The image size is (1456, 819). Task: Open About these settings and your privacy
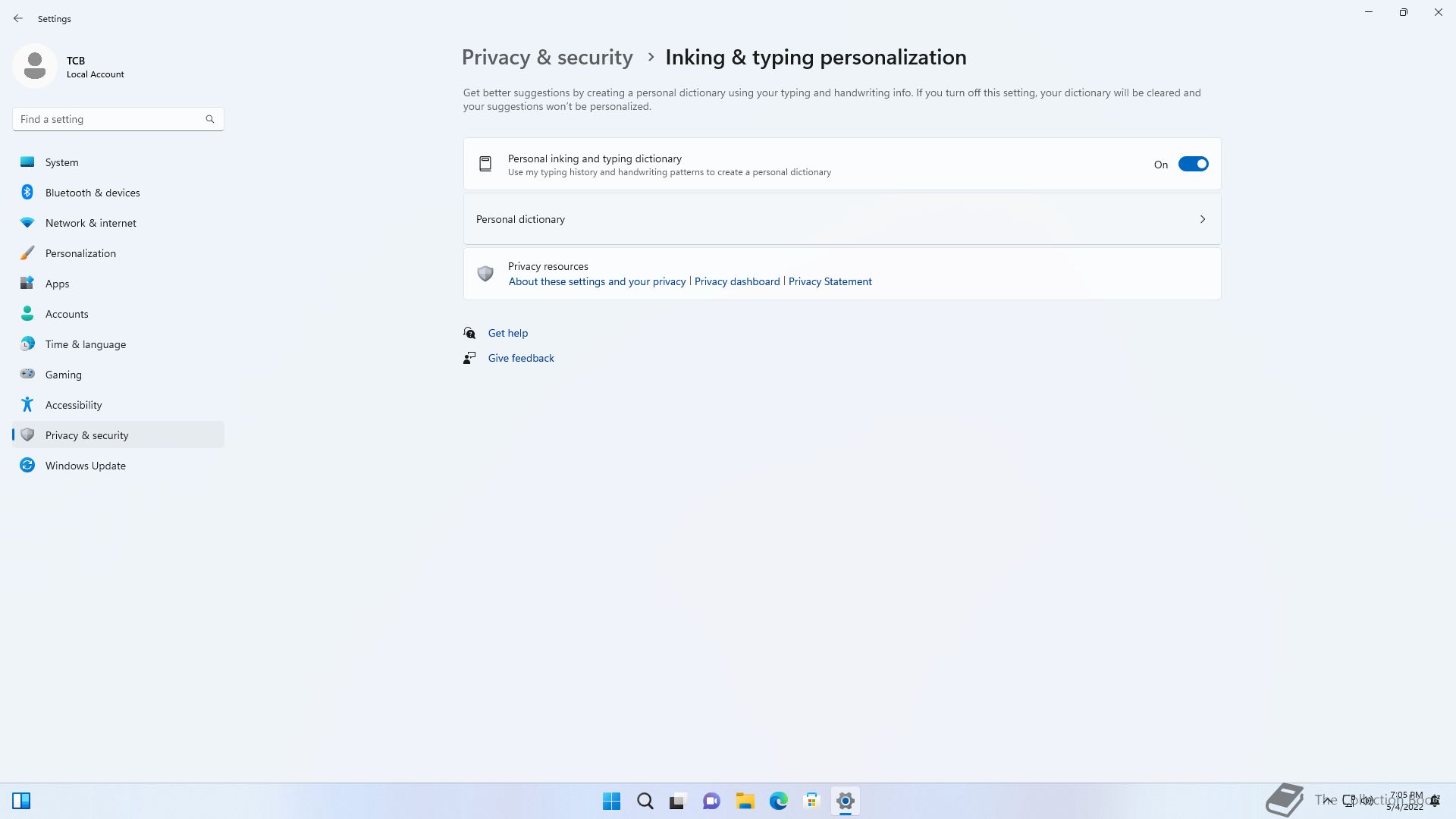(x=597, y=281)
